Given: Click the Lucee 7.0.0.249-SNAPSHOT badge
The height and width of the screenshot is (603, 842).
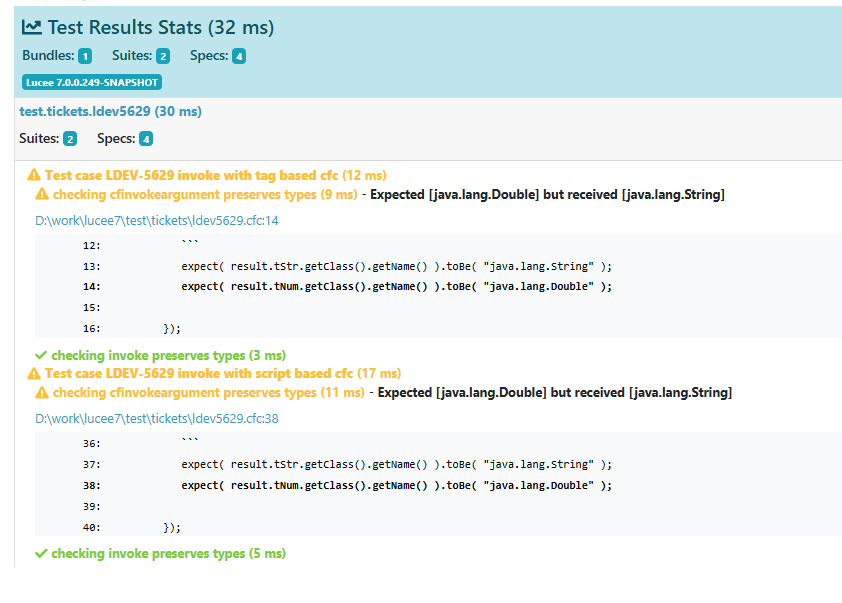Looking at the screenshot, I should pos(92,82).
